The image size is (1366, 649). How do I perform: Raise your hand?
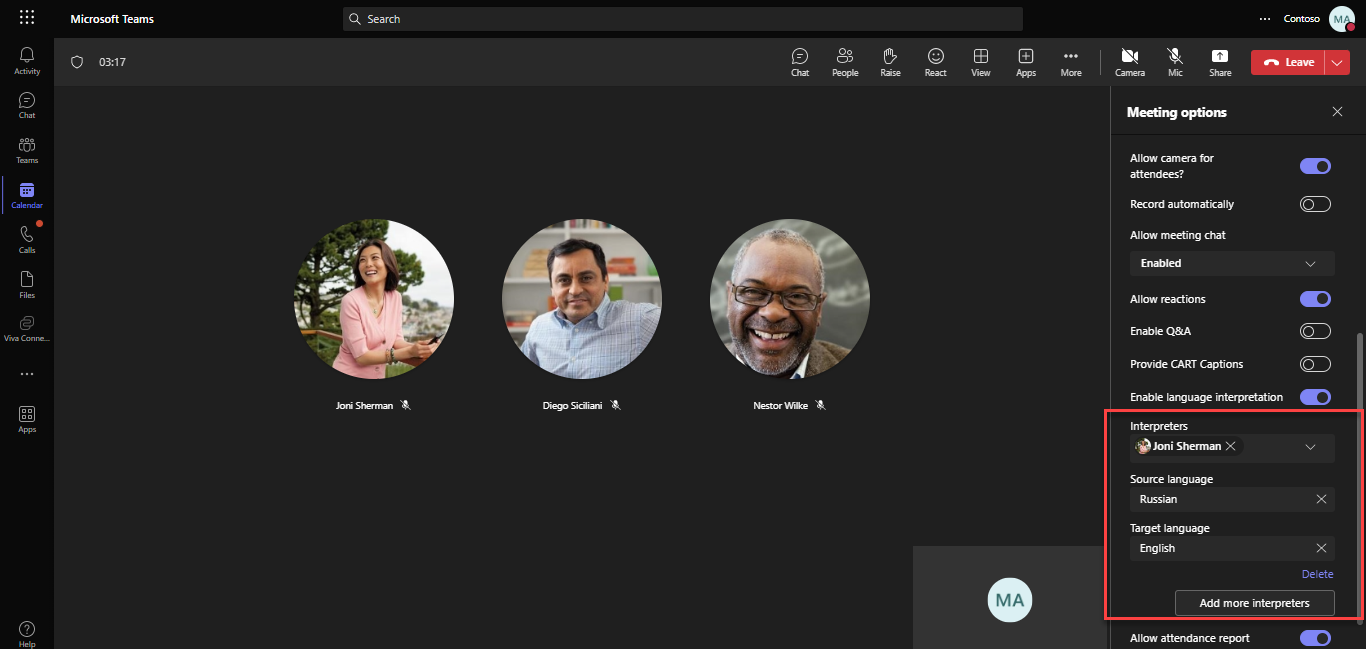pos(890,61)
